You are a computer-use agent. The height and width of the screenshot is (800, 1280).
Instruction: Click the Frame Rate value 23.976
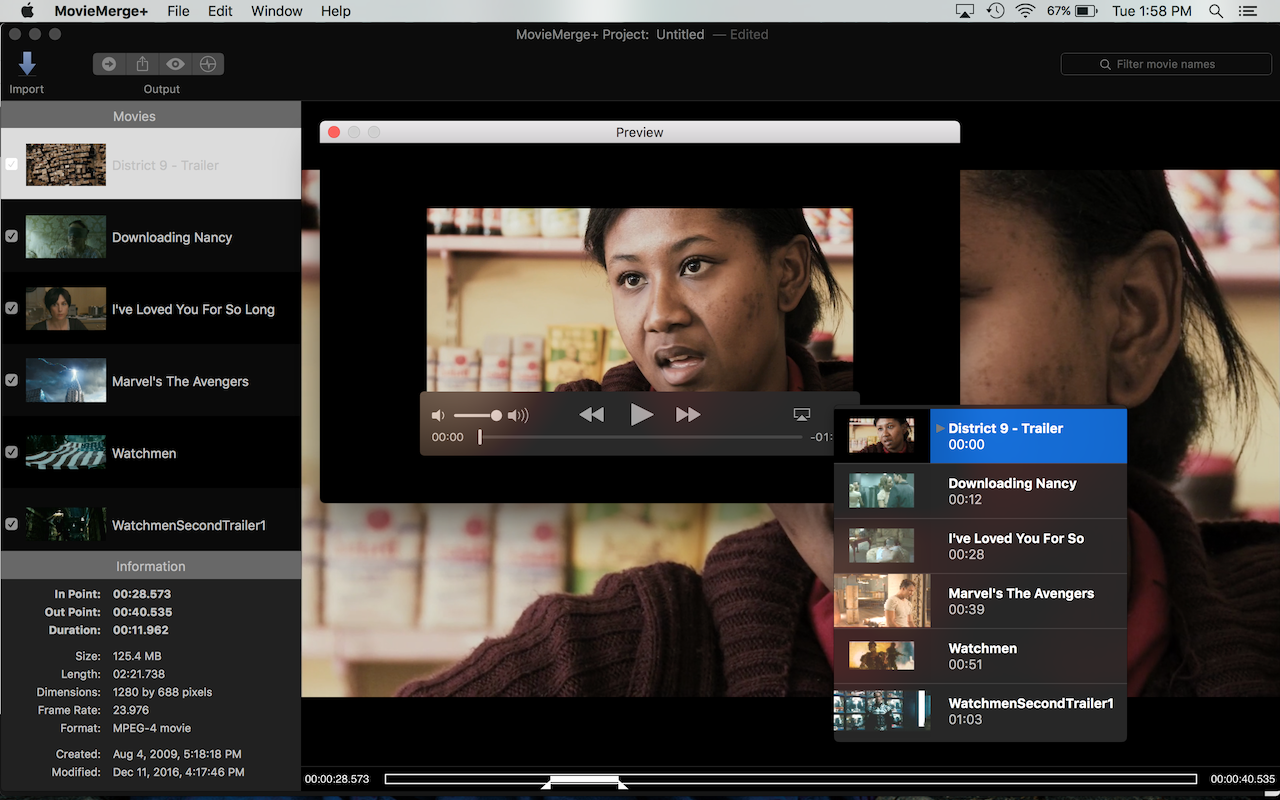pyautogui.click(x=132, y=710)
